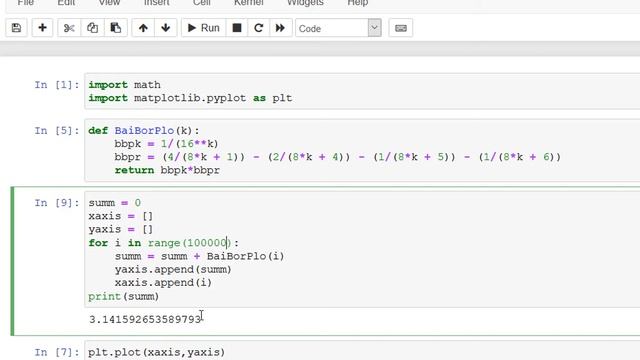Open the Edit menu
Viewport: 640px width, 360px height.
click(66, 2)
